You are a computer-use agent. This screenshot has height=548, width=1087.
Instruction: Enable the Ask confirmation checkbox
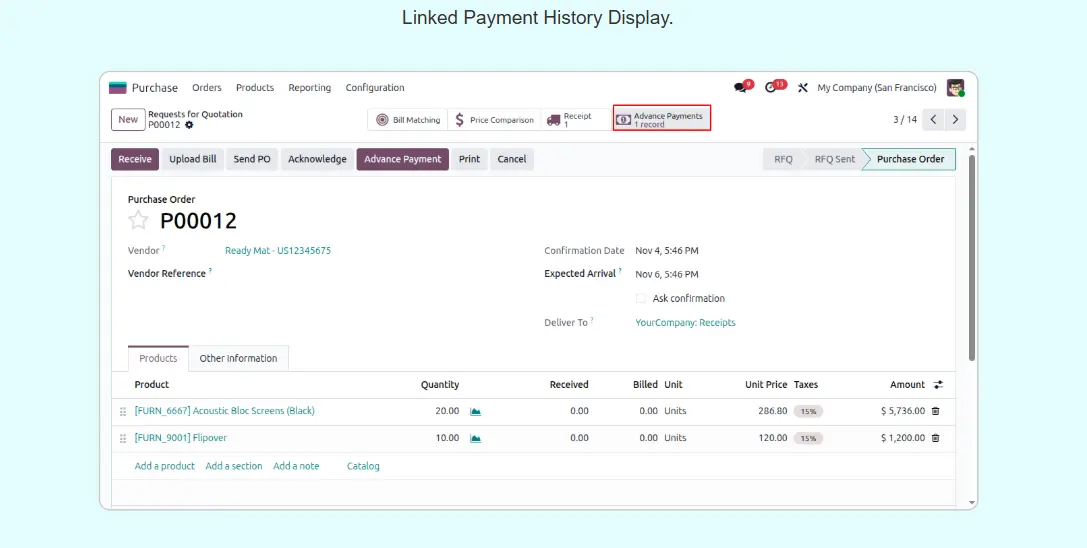pyautogui.click(x=641, y=299)
